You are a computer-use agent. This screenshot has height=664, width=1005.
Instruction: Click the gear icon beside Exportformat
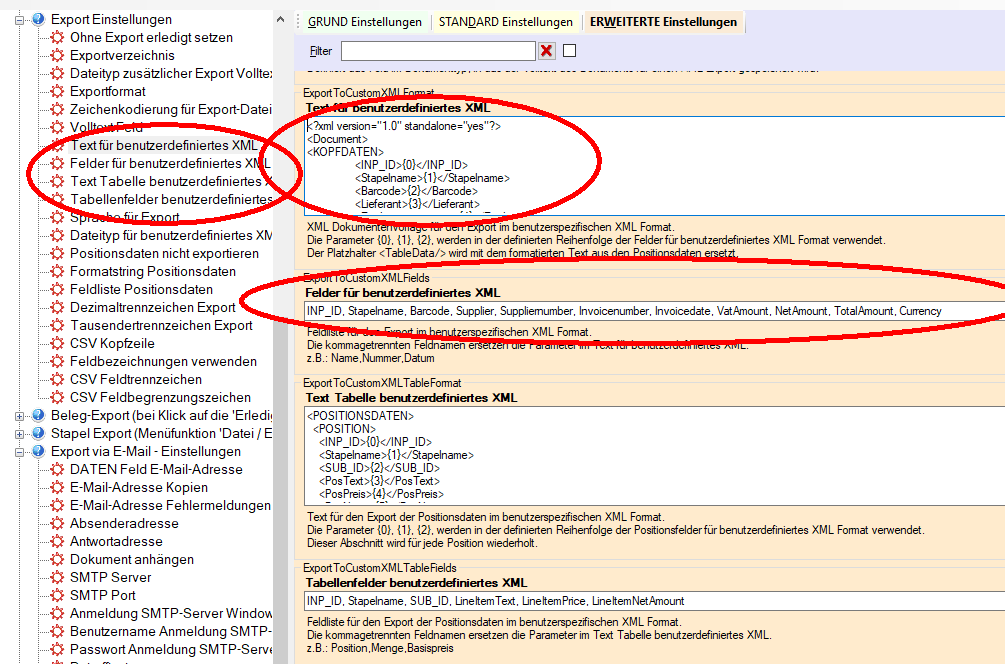pos(57,92)
